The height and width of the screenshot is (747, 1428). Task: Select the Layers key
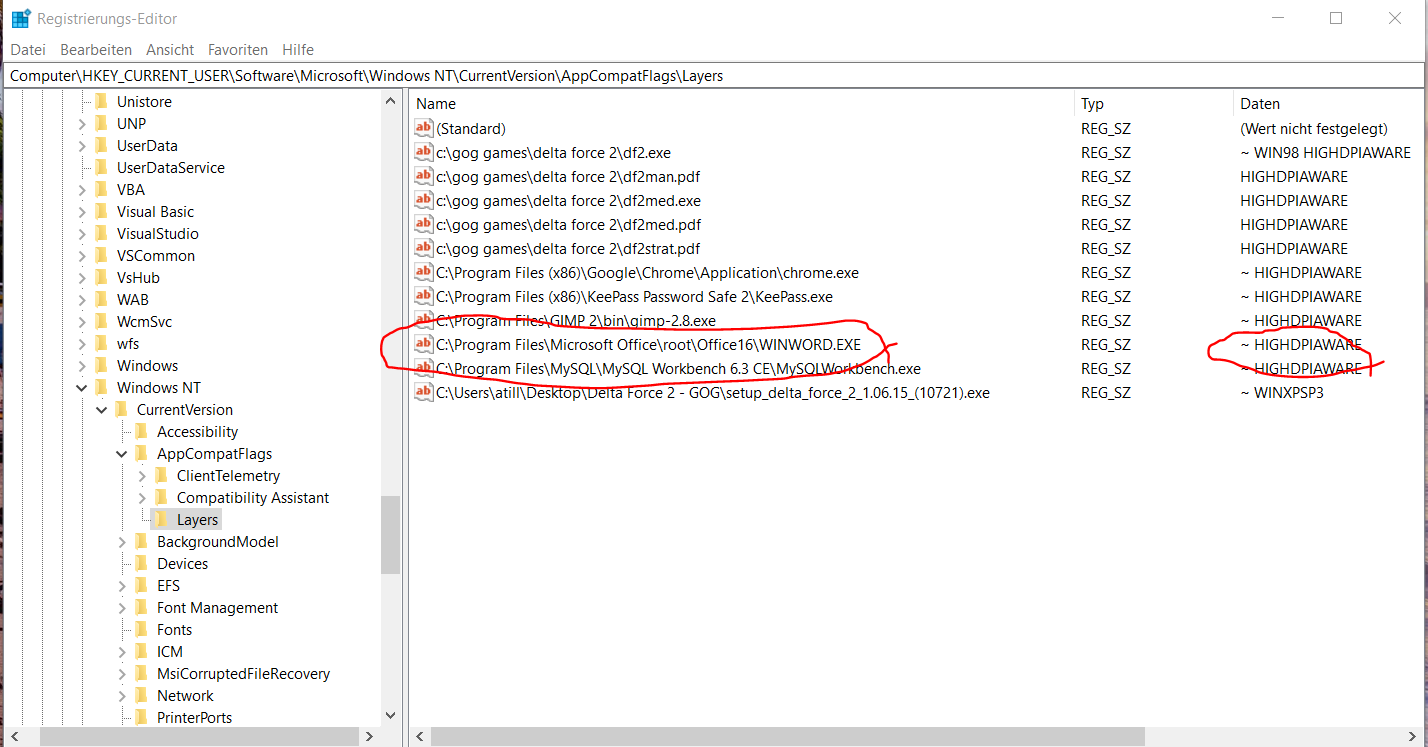click(x=197, y=520)
